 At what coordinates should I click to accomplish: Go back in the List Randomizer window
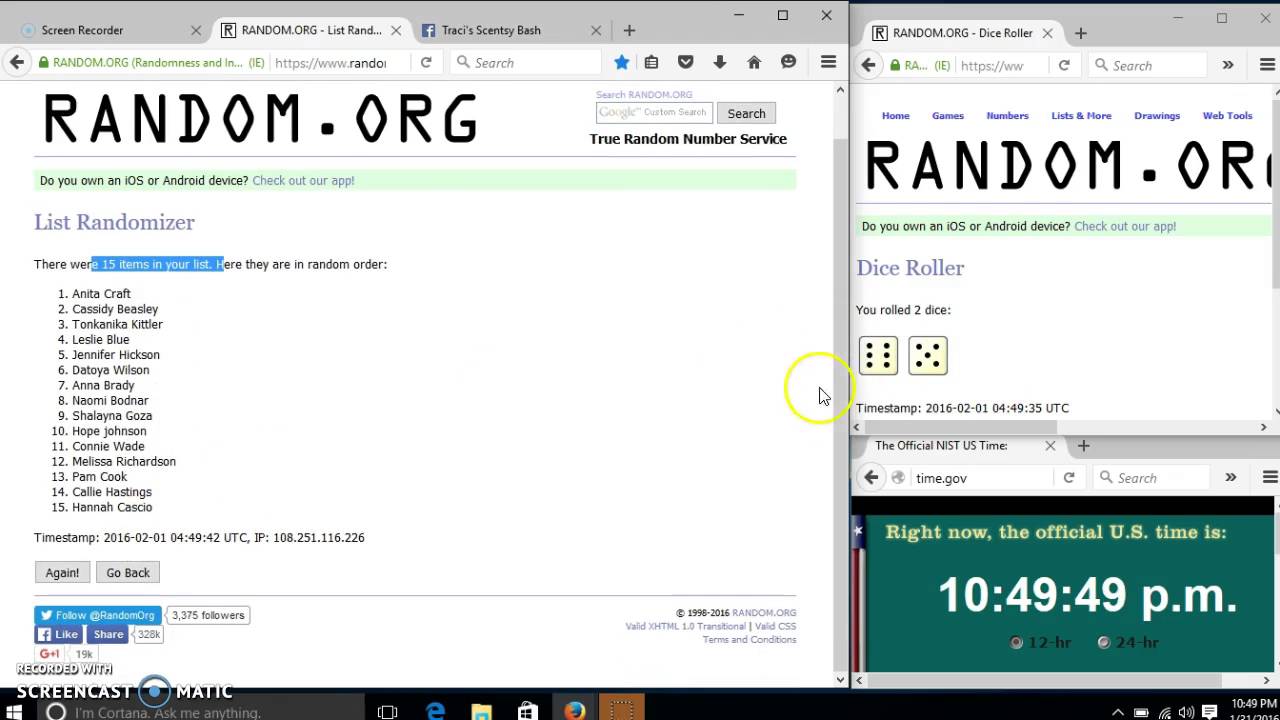tap(17, 62)
